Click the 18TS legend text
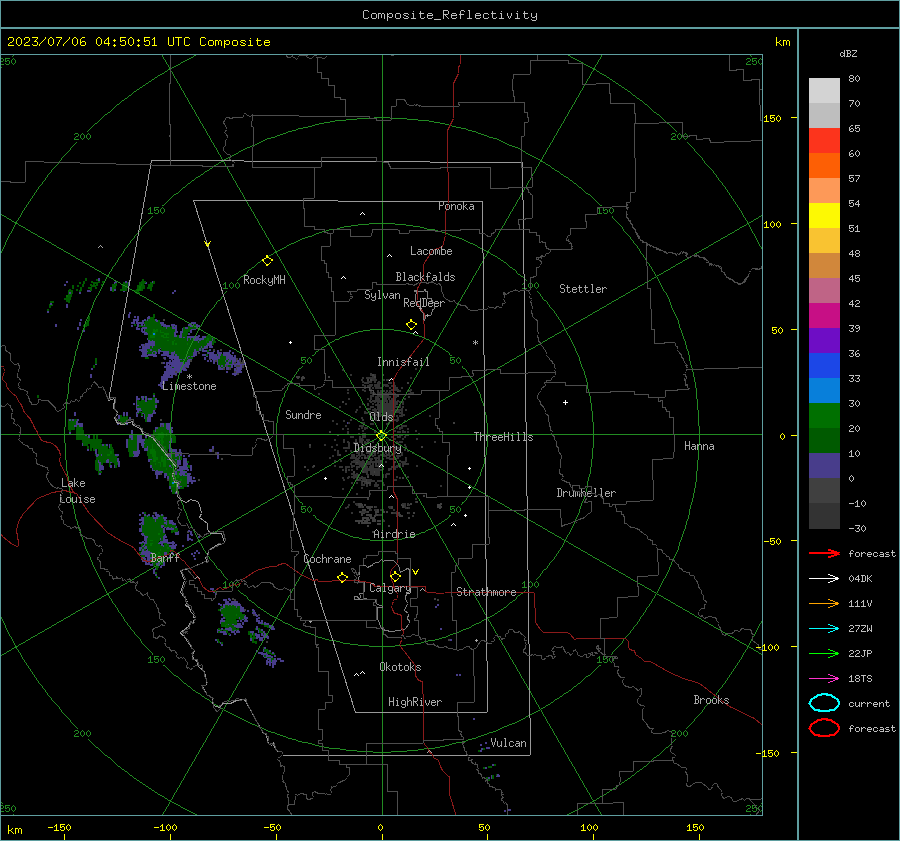This screenshot has height=841, width=900. click(860, 679)
